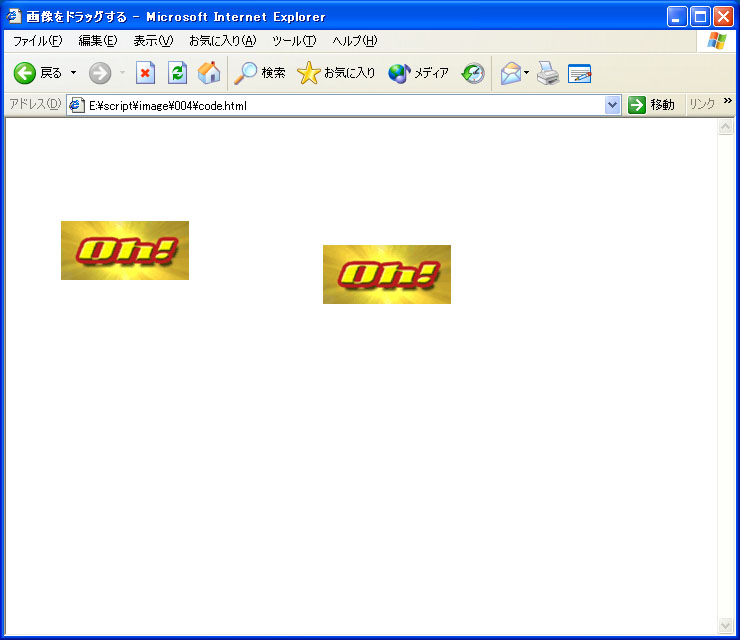
Task: Open the 編集(E) menu
Action: coord(98,41)
